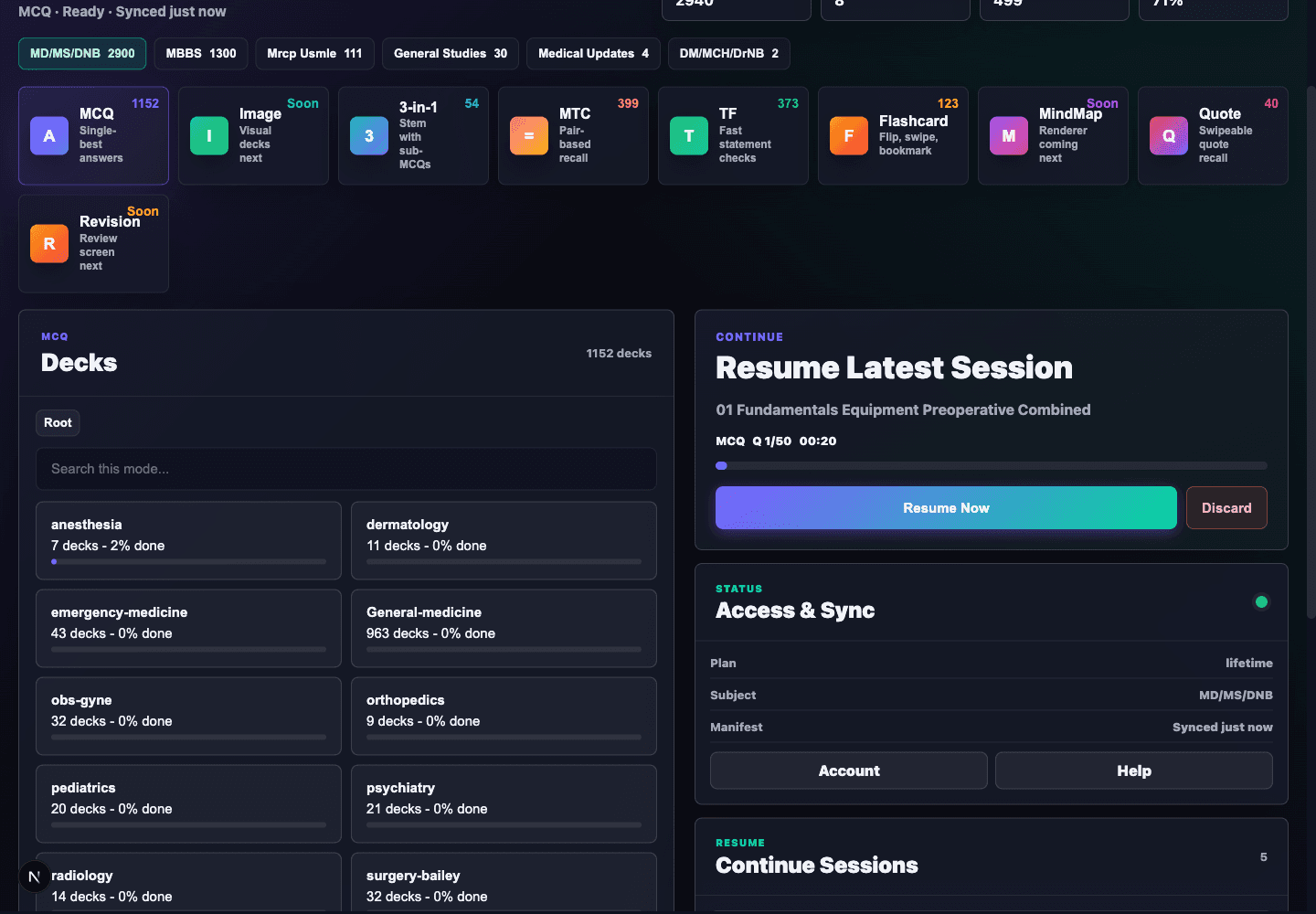Image resolution: width=1316 pixels, height=914 pixels.
Task: Open the obs-gyne deck folder
Action: 188,716
